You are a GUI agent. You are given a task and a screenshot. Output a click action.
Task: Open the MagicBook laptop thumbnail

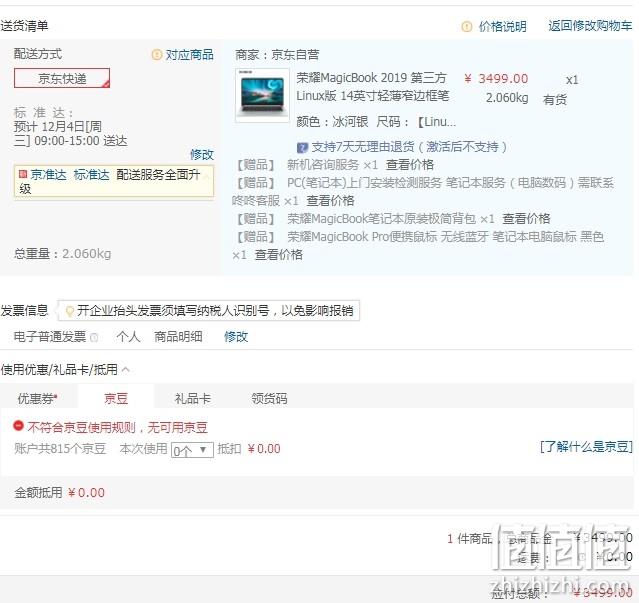262,95
